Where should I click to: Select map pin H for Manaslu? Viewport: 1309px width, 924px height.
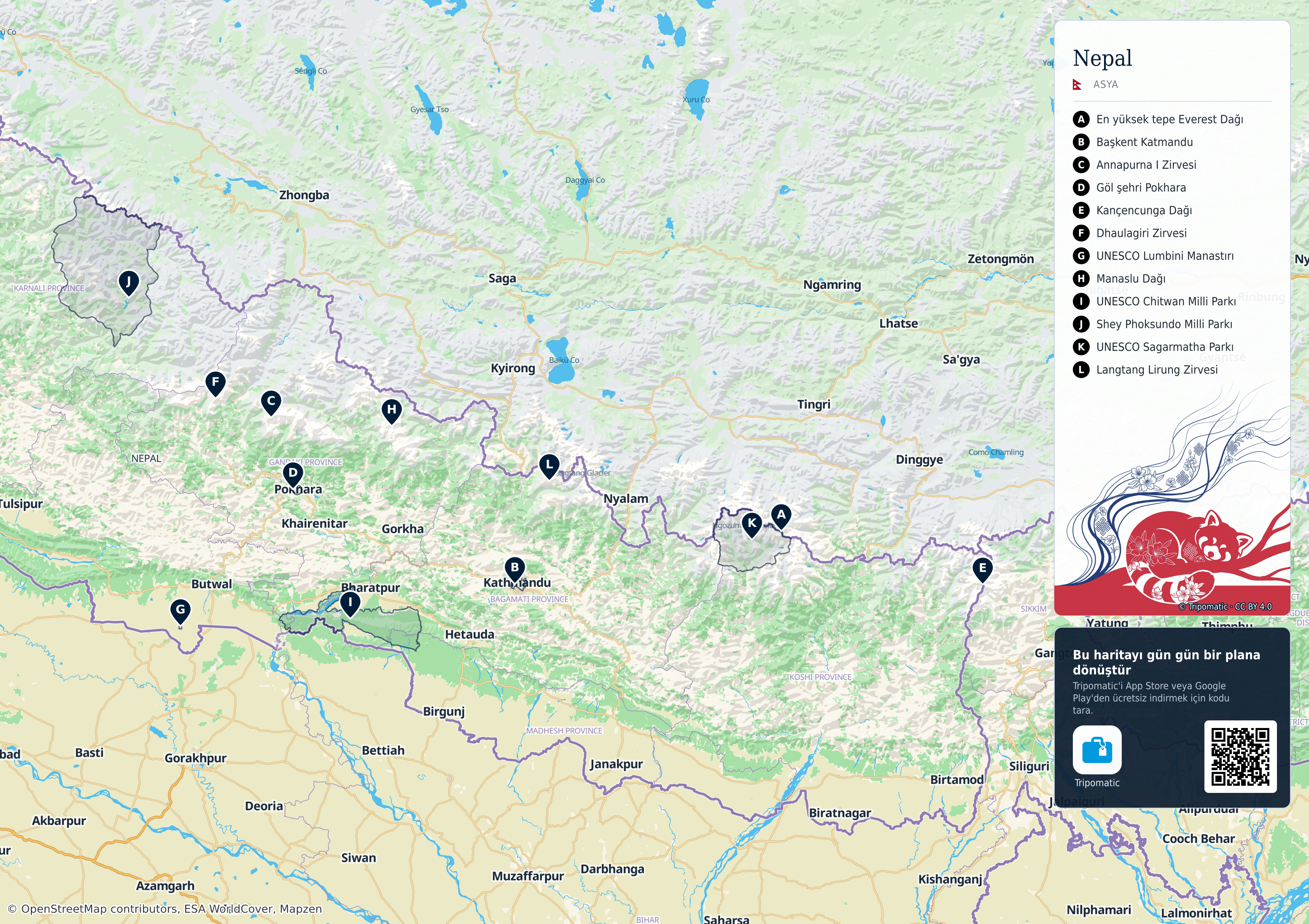point(392,411)
